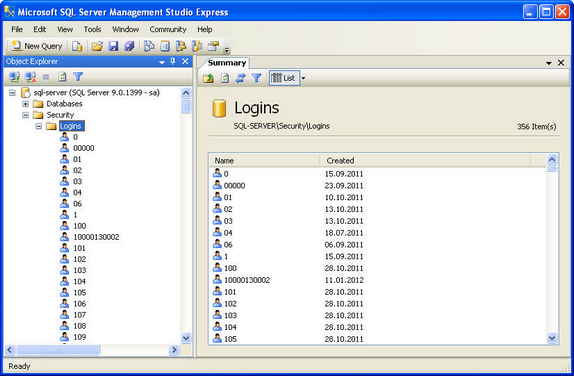This screenshot has width=574, height=376.
Task: Click the user icon beside 107 in tree
Action: [64, 314]
